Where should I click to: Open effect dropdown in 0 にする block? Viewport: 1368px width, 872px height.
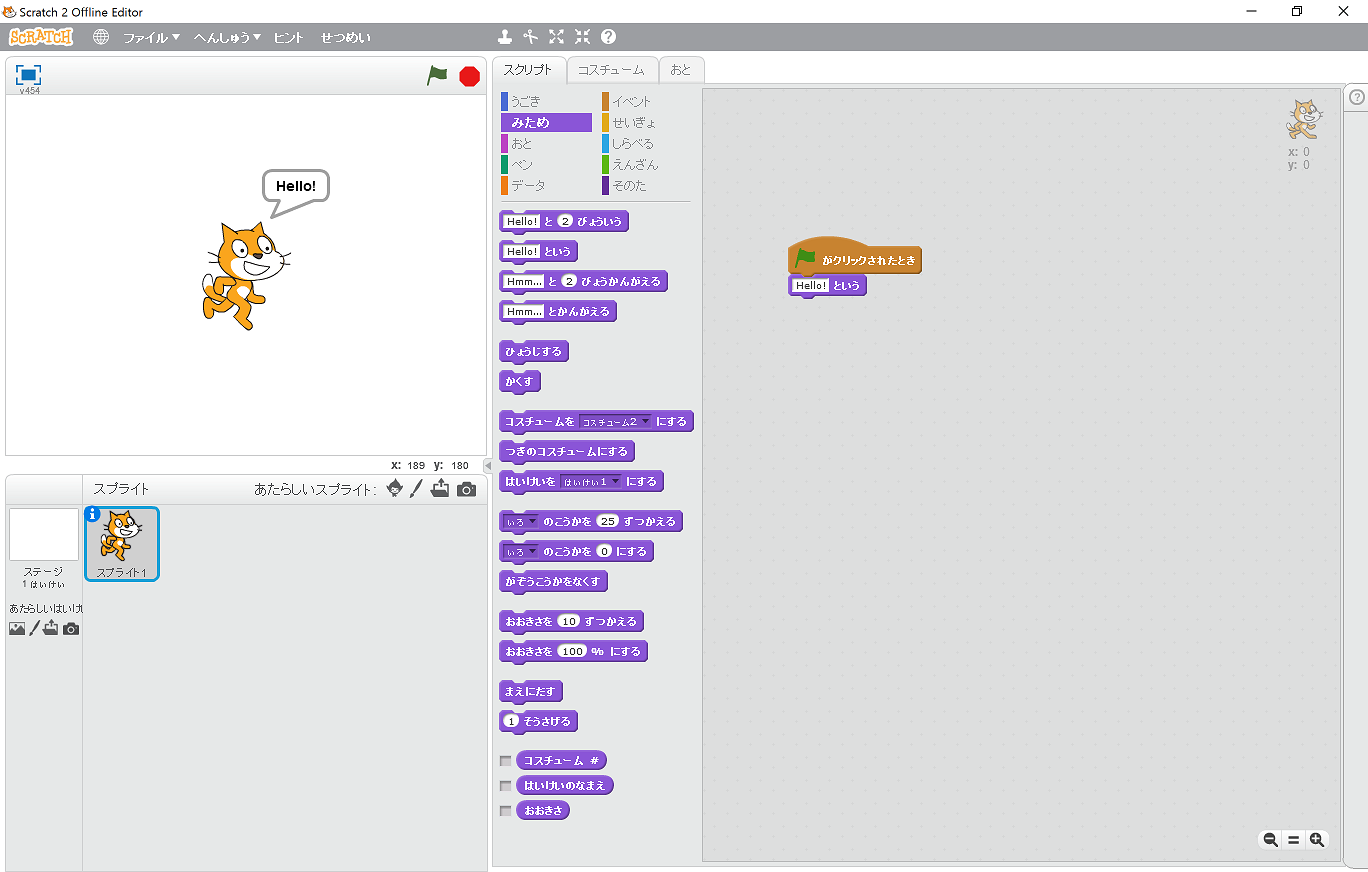[x=520, y=552]
